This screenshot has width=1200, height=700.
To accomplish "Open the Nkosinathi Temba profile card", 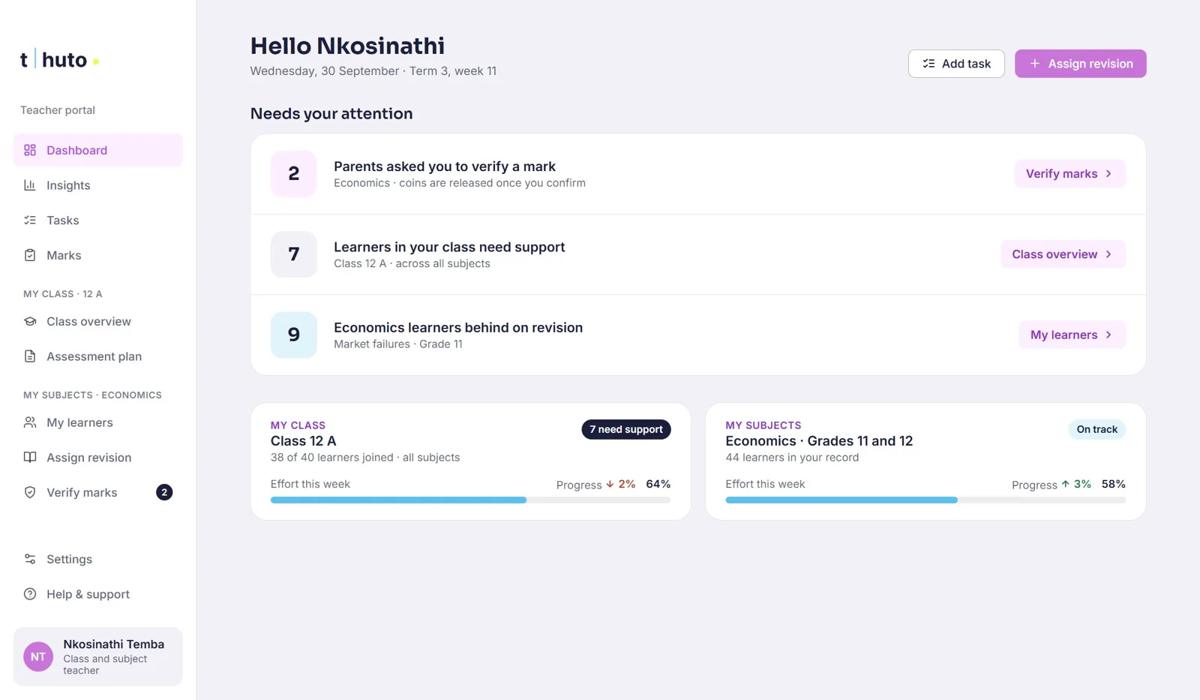I will click(98, 657).
